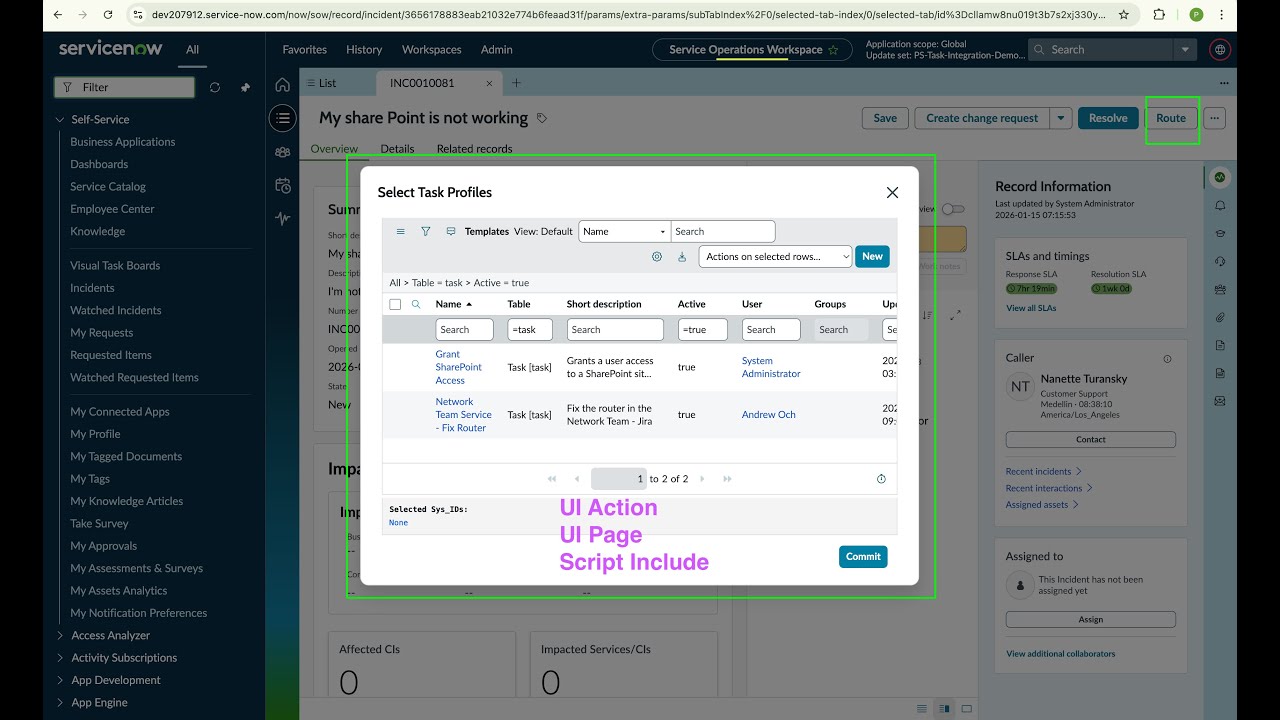Click the filter funnel icon in dialog
This screenshot has height=720, width=1280.
[x=426, y=231]
